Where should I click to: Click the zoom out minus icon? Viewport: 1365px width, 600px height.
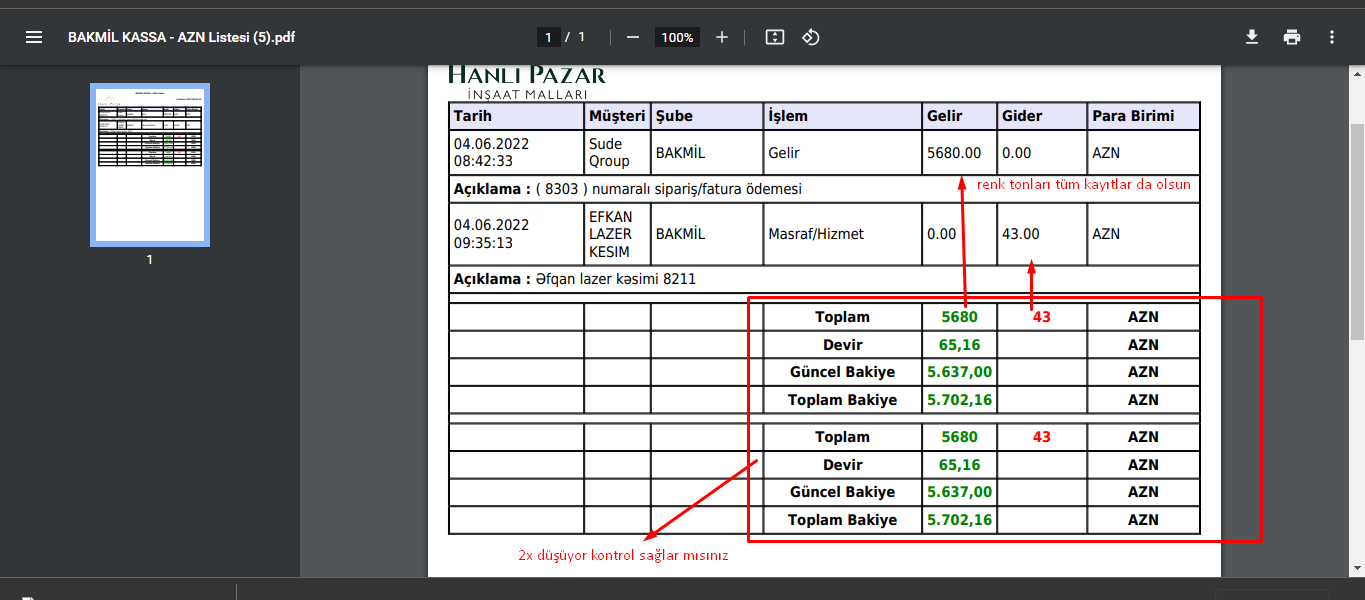click(x=632, y=37)
